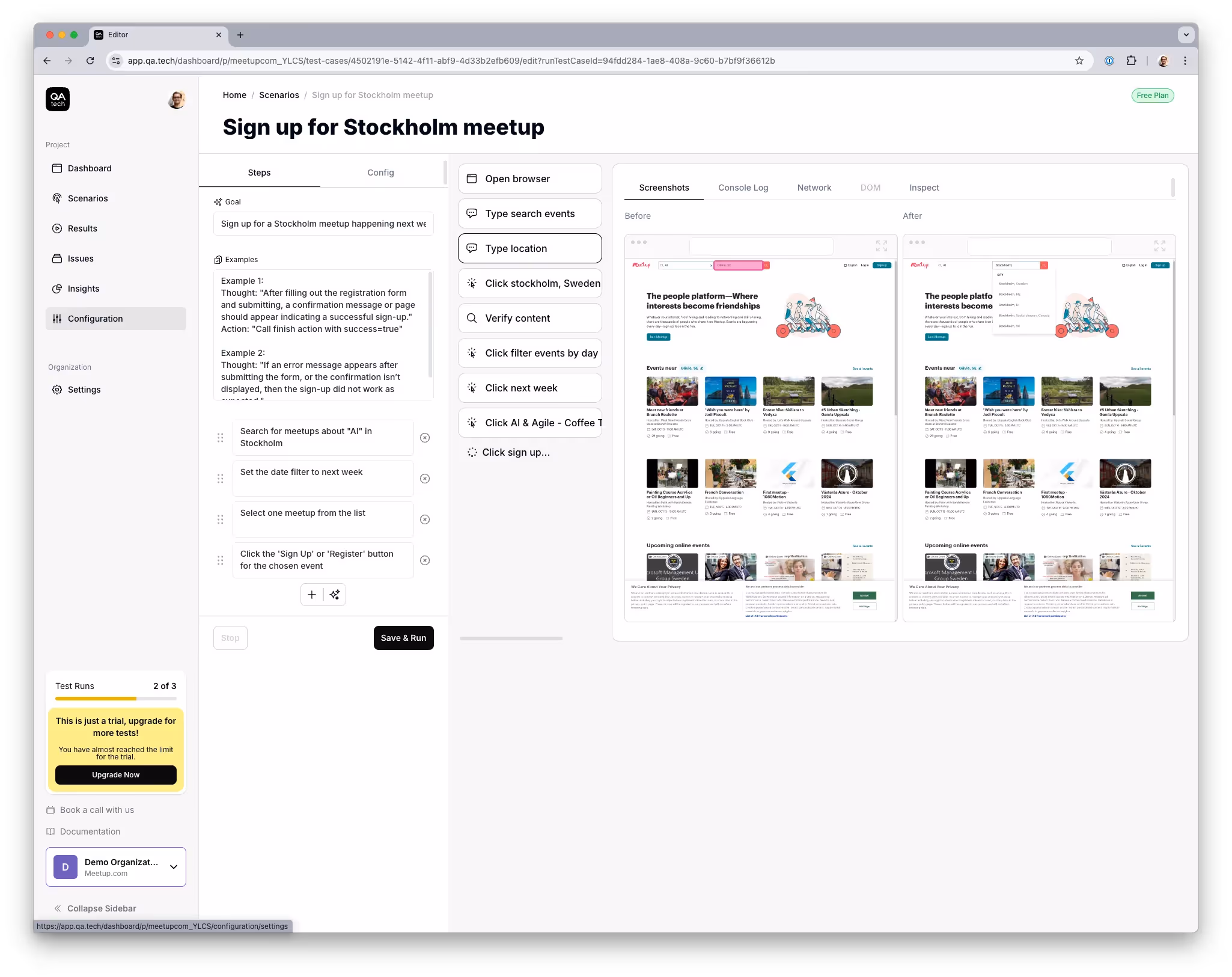Click the Upgrade Now button

(116, 775)
